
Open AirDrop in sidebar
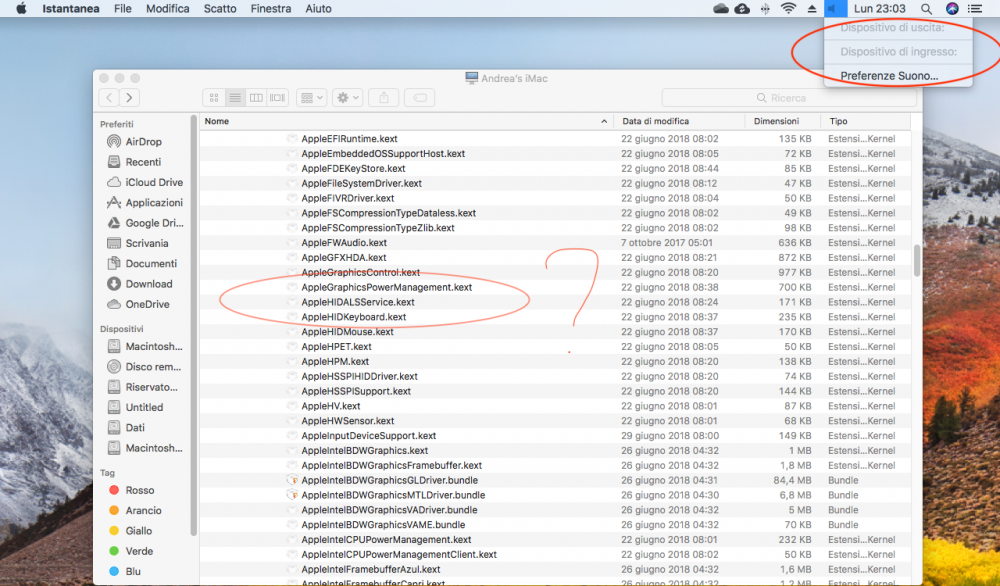click(x=143, y=142)
